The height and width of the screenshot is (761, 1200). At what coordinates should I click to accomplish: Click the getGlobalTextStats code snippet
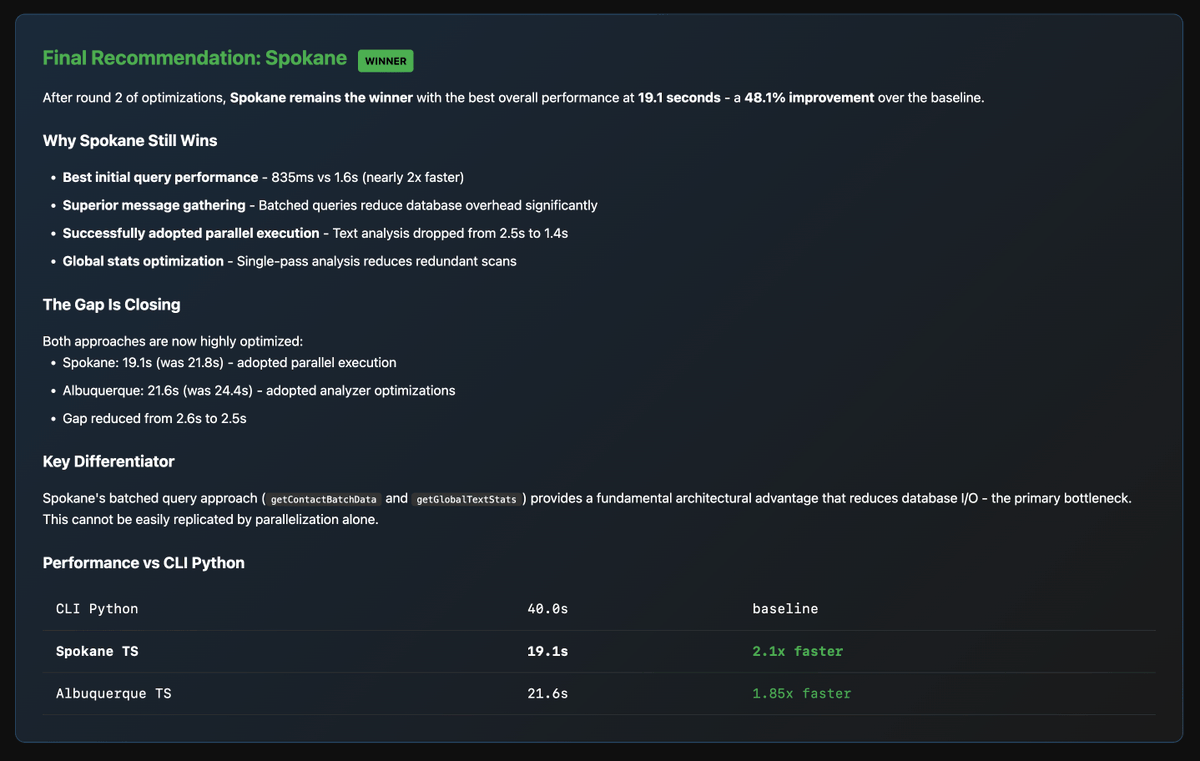point(467,498)
